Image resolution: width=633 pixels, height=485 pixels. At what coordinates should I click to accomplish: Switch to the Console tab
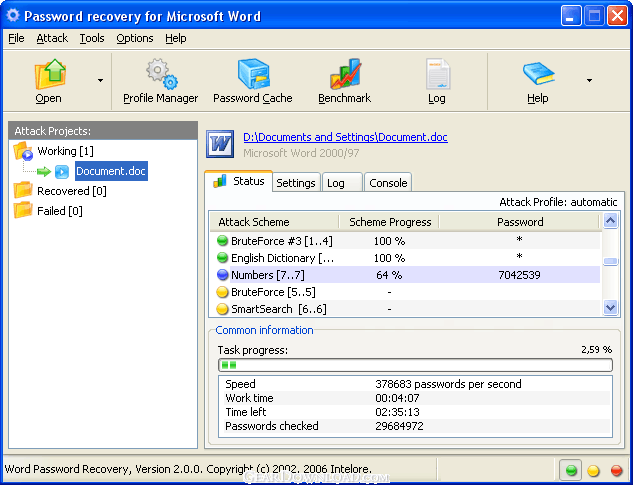tap(388, 183)
